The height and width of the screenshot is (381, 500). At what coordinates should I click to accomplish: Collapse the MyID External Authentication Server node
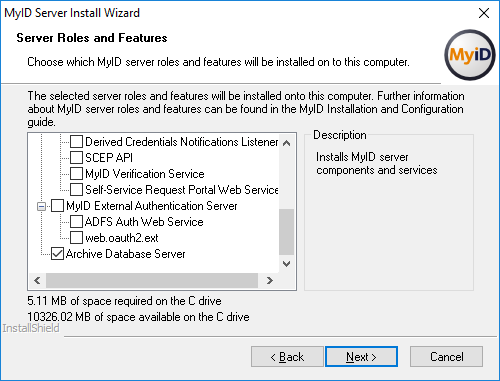[41, 207]
